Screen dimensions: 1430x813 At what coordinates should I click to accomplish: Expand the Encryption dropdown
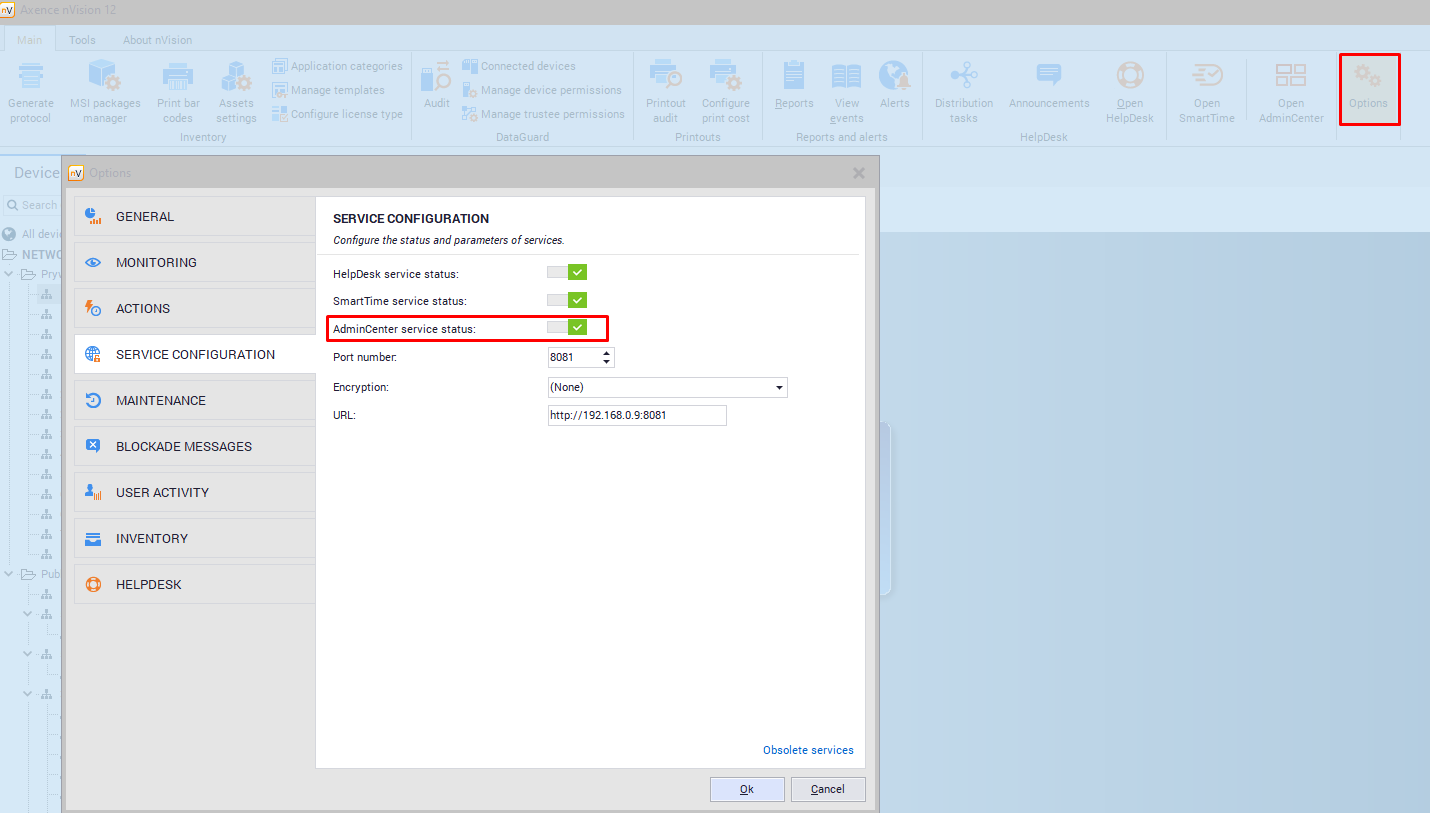(779, 387)
